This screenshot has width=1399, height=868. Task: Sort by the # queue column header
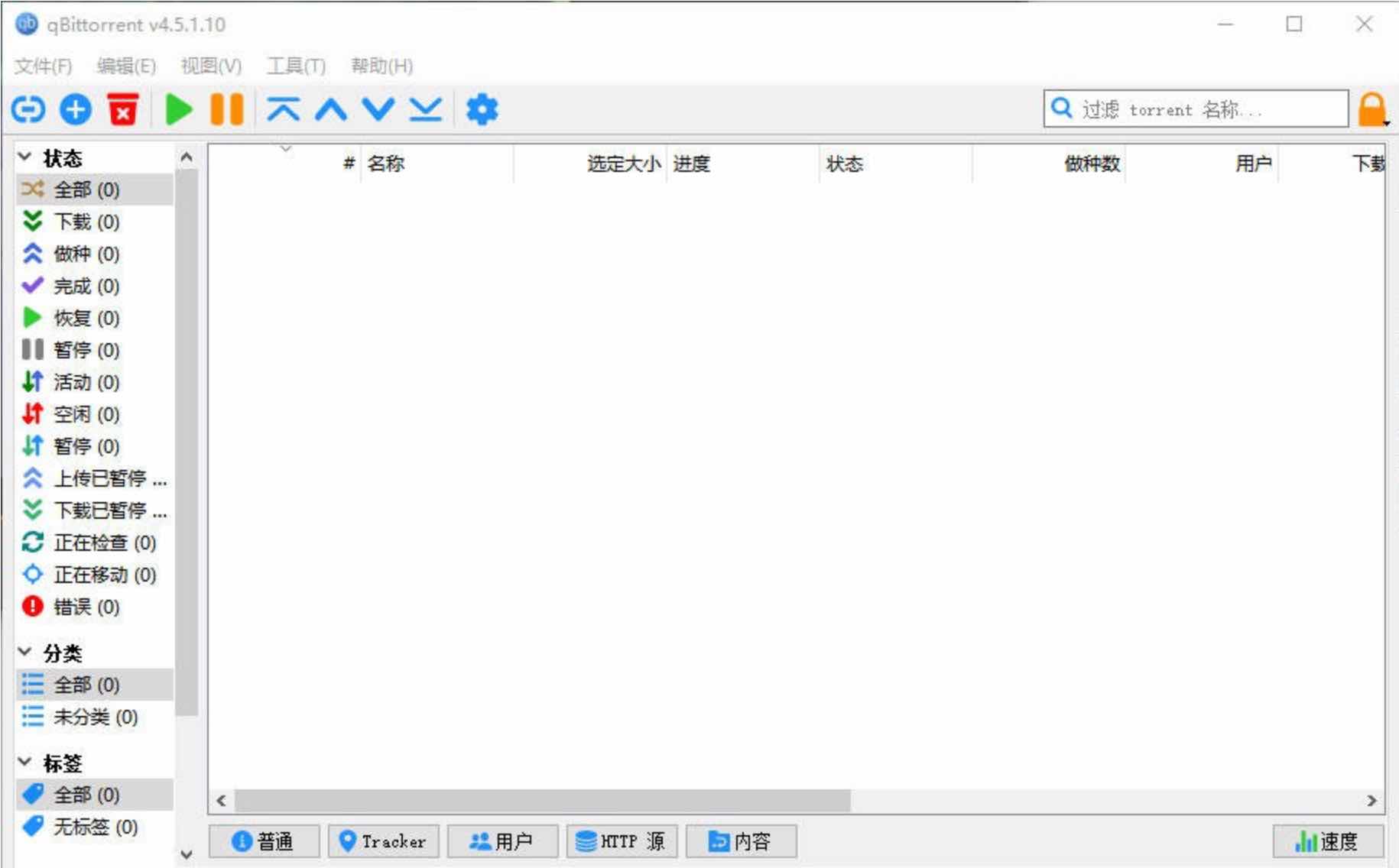coord(285,164)
